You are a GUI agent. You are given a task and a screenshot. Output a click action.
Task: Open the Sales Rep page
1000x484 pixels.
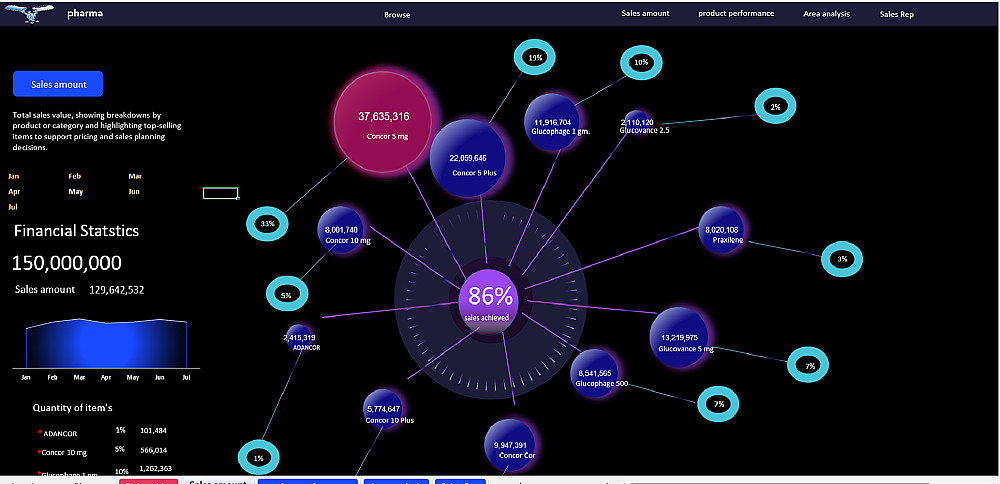(x=897, y=14)
